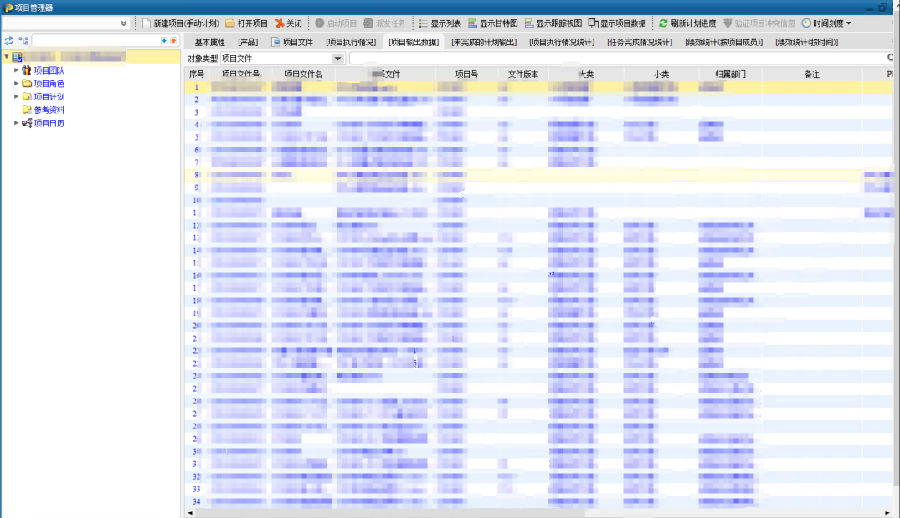Open a project with 打开项目

point(230,23)
